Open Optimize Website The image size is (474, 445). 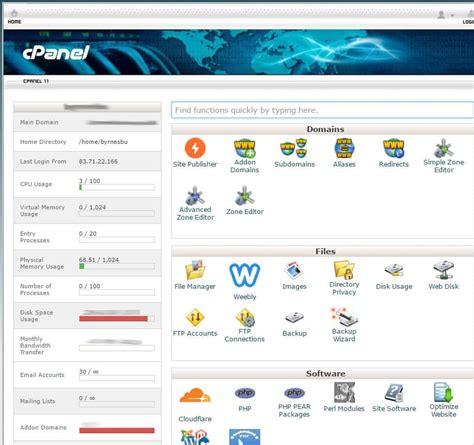tap(444, 400)
